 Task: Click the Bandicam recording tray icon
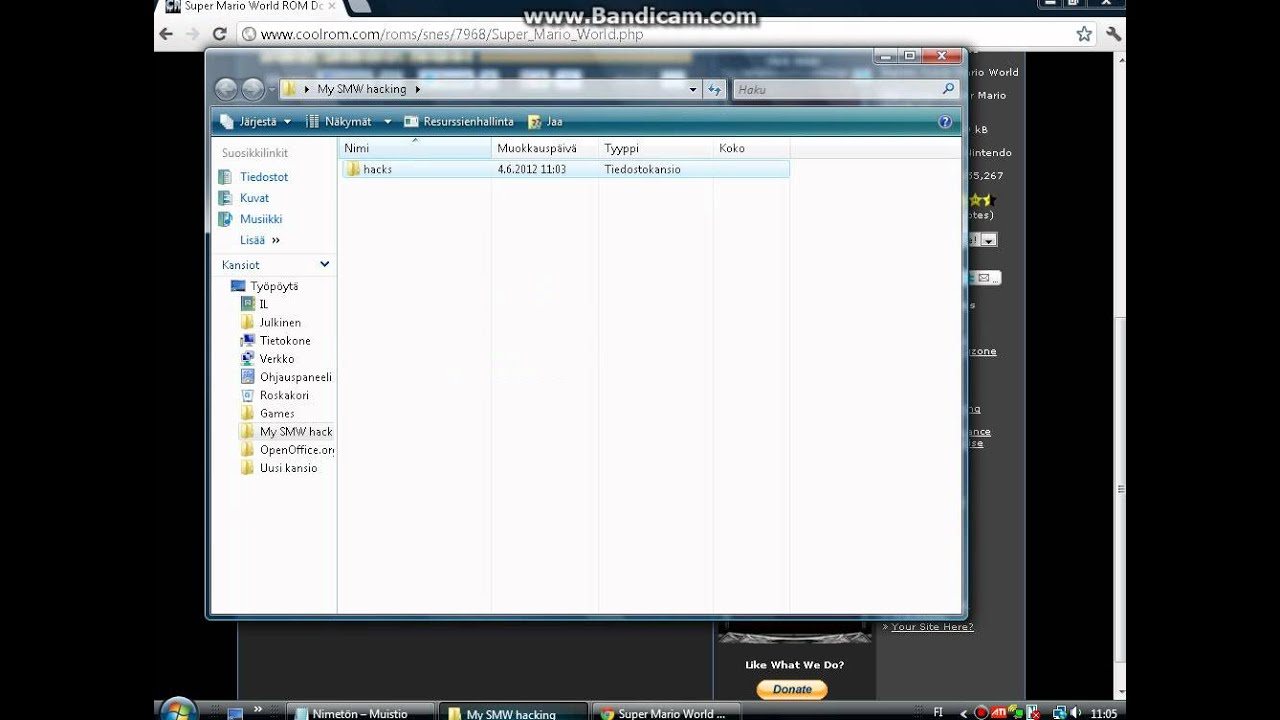tap(982, 713)
